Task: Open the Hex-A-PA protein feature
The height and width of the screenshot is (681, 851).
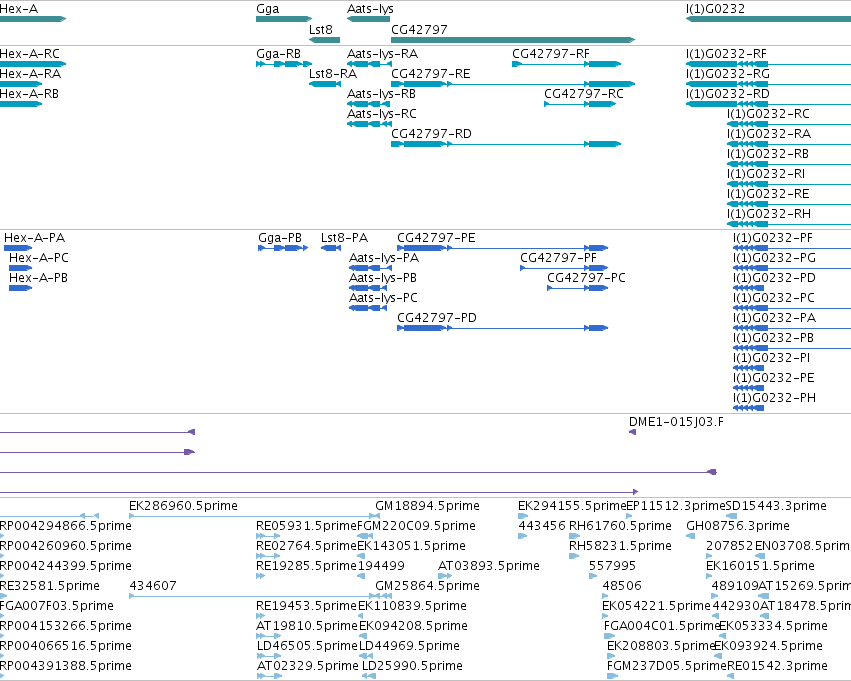Action: pos(18,248)
